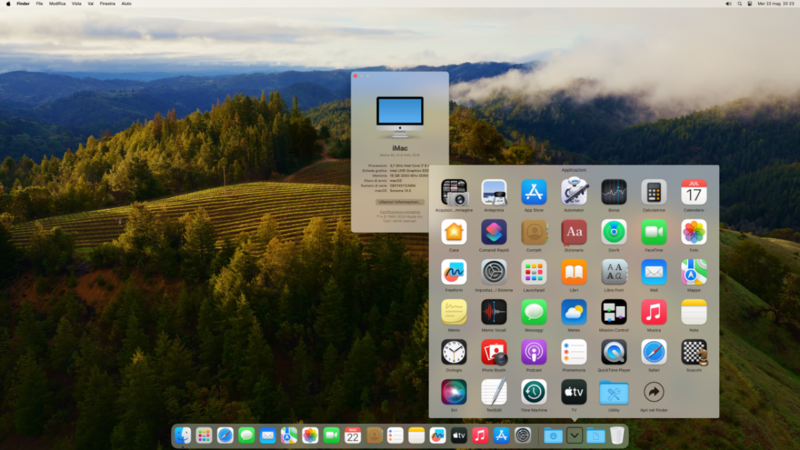This screenshot has height=450, width=800.
Task: Open Launchpad from the Dock
Action: pos(204,435)
